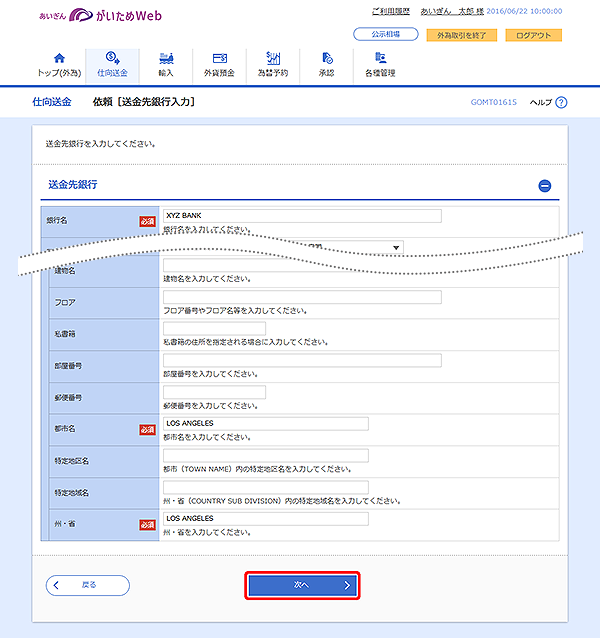Click the ヘルプ question mark icon

[561, 103]
